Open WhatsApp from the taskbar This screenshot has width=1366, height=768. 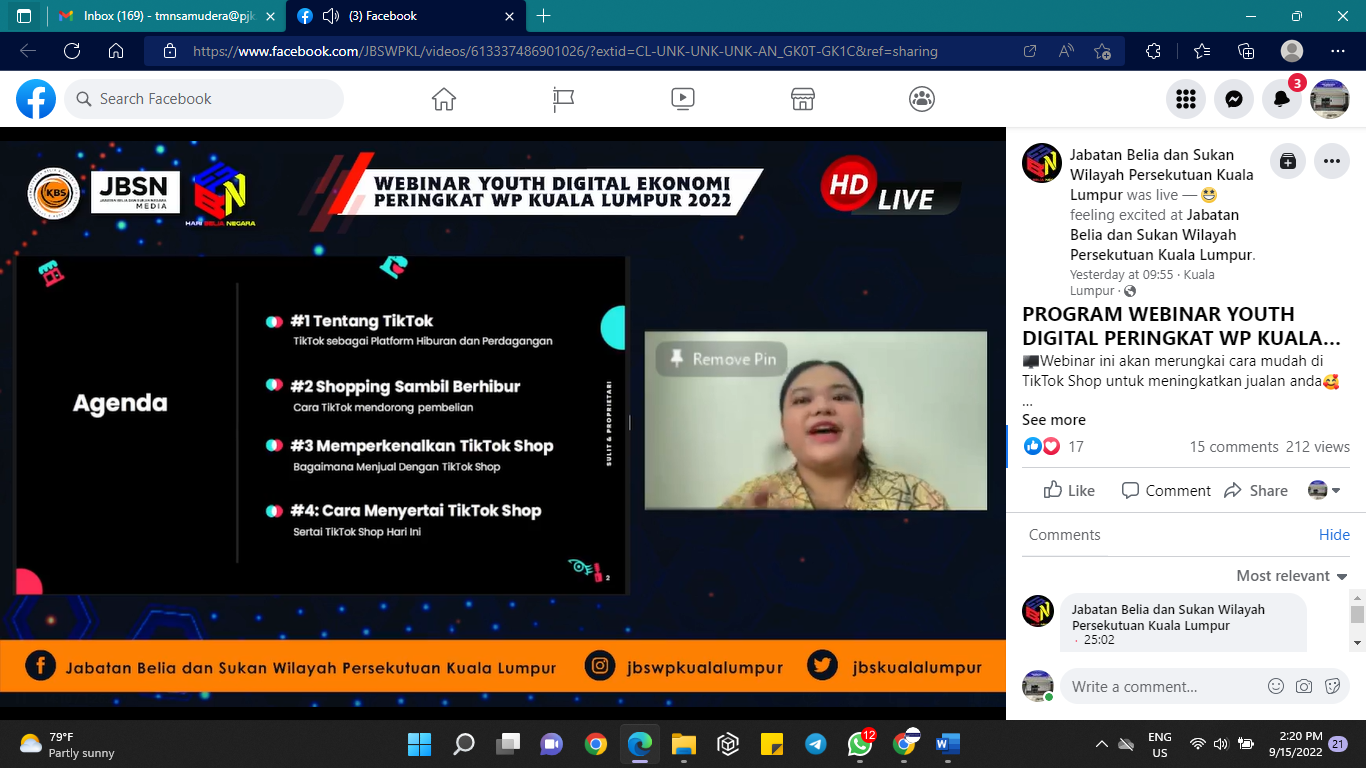[x=859, y=744]
